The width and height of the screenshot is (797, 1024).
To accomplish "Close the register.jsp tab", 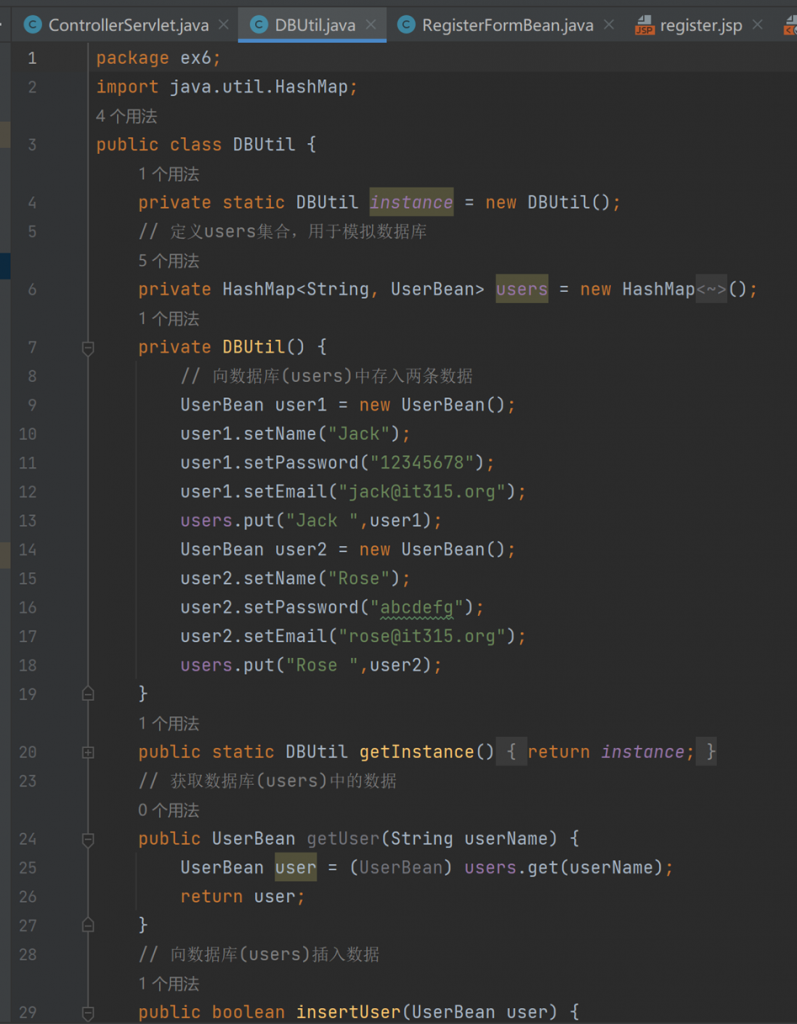I will coord(757,25).
